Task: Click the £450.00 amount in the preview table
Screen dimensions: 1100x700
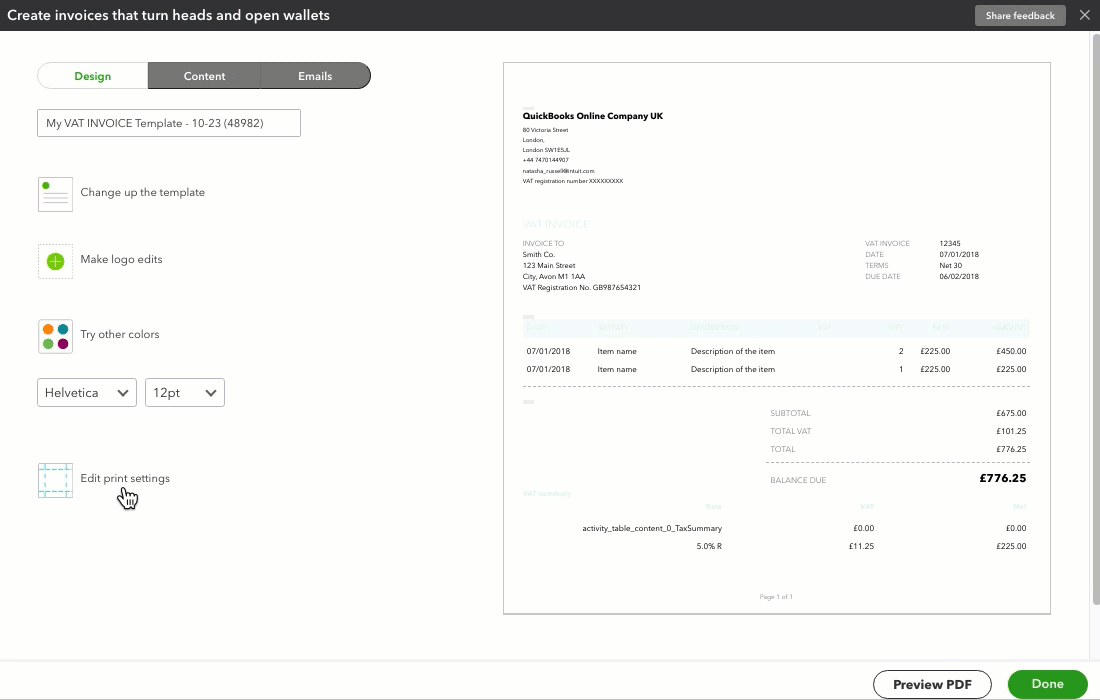Action: (1011, 351)
